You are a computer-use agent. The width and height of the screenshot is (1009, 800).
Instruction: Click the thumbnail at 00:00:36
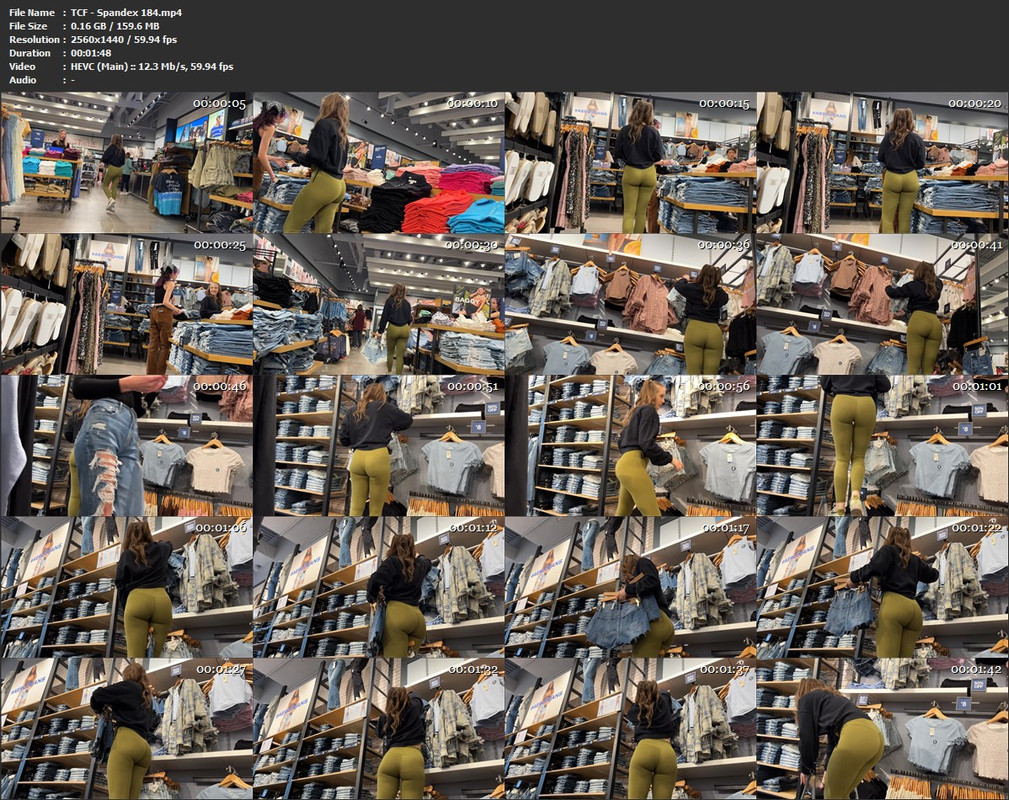[x=630, y=304]
